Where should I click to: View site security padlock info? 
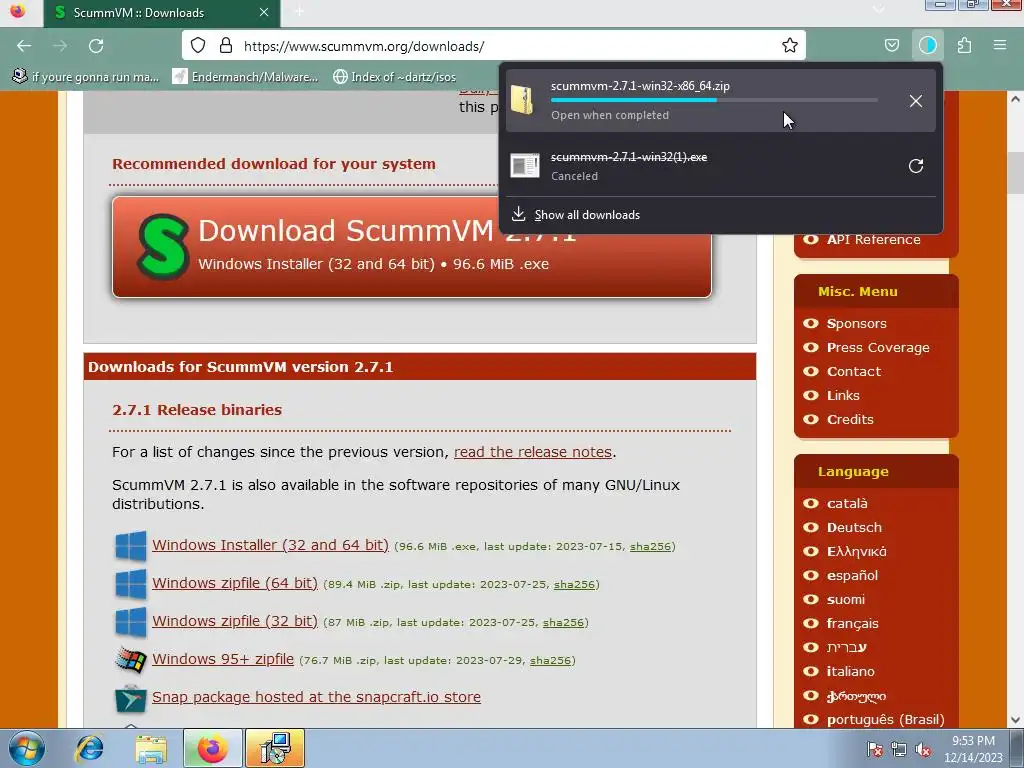tap(226, 46)
